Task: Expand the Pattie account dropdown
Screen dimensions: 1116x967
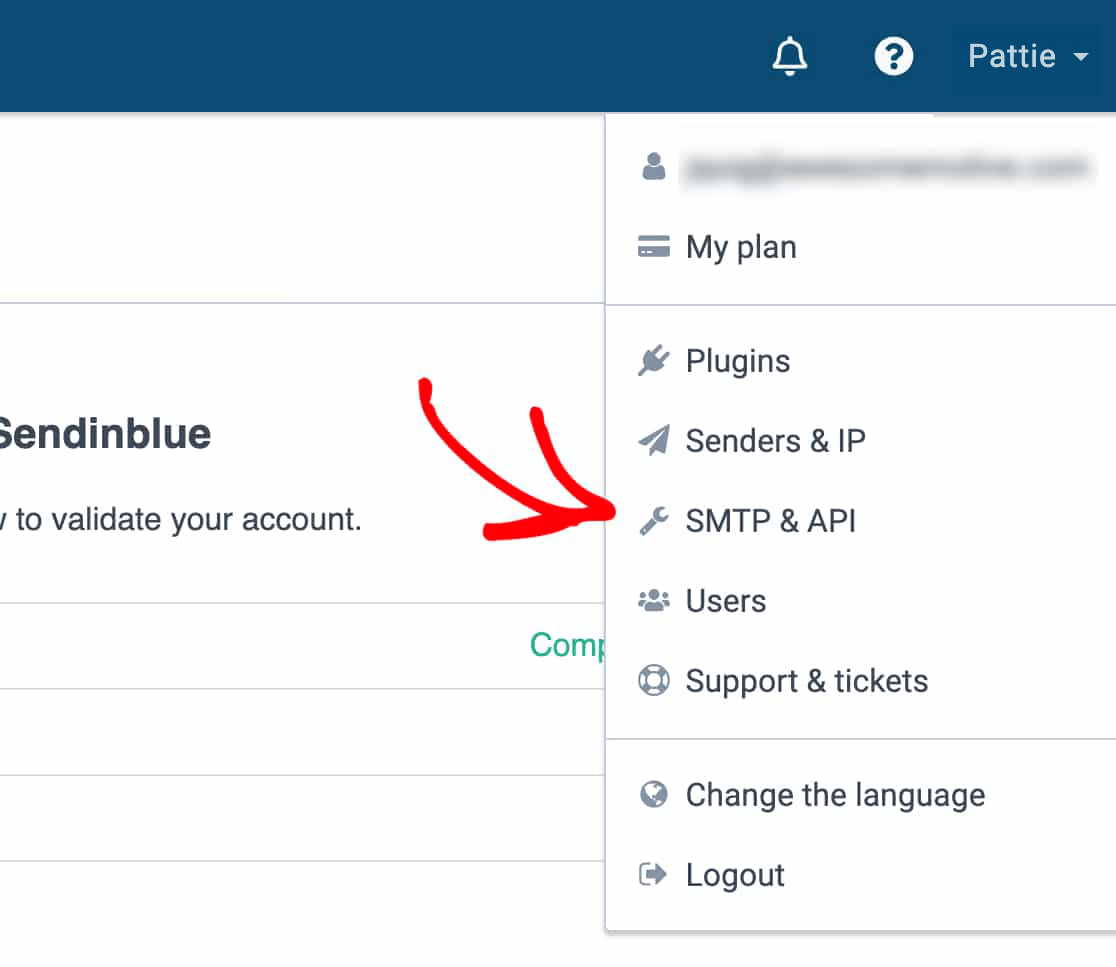Action: [1012, 56]
